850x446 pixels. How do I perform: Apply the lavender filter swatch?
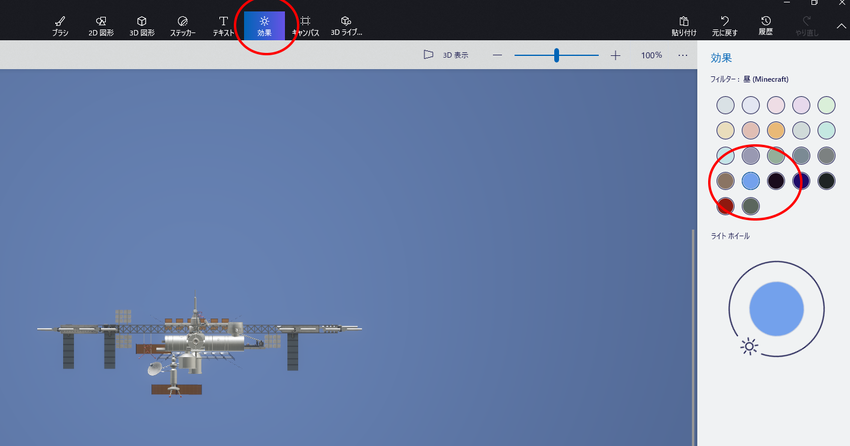pyautogui.click(x=751, y=105)
